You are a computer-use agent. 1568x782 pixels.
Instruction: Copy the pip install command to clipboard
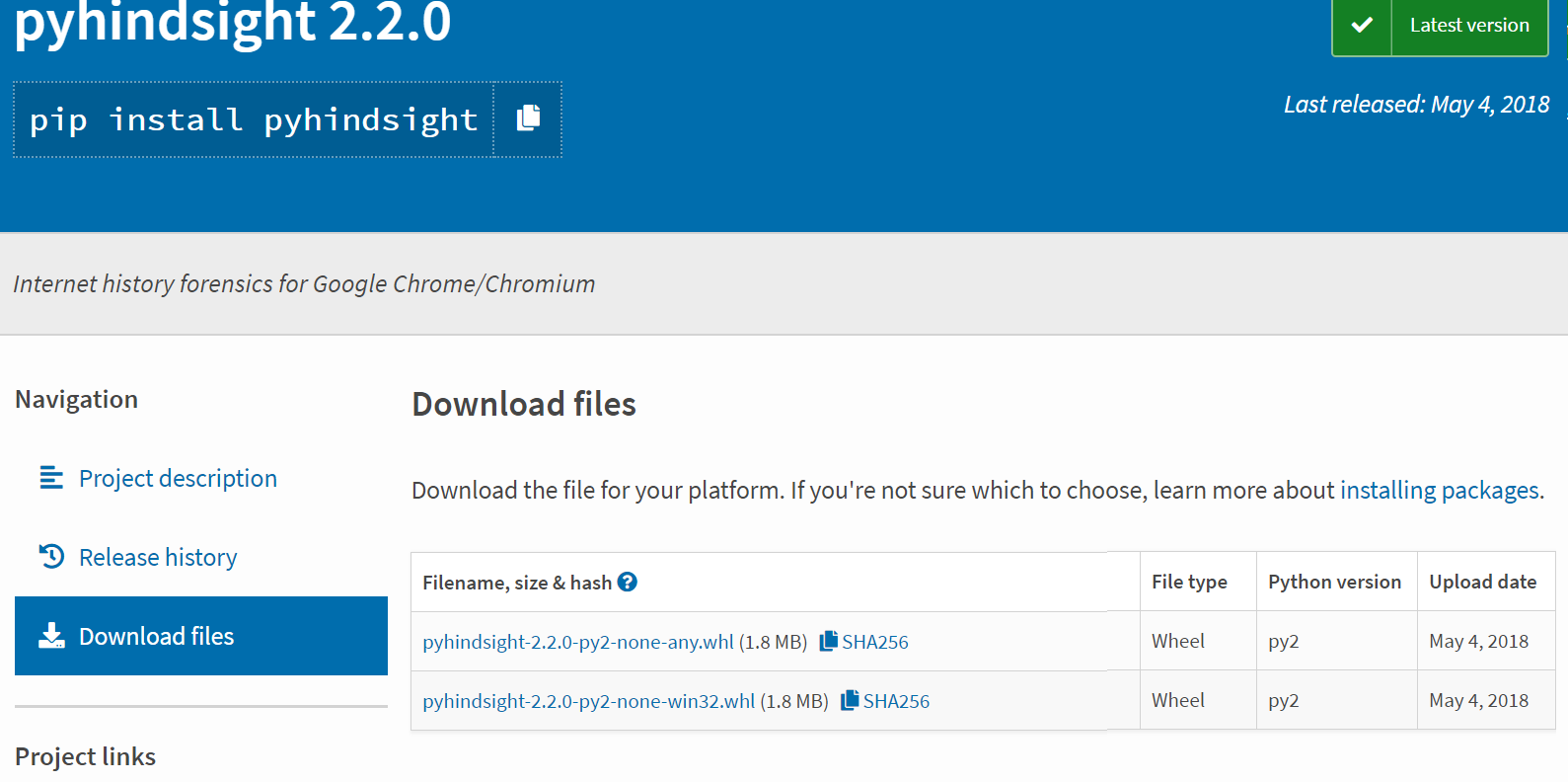528,118
